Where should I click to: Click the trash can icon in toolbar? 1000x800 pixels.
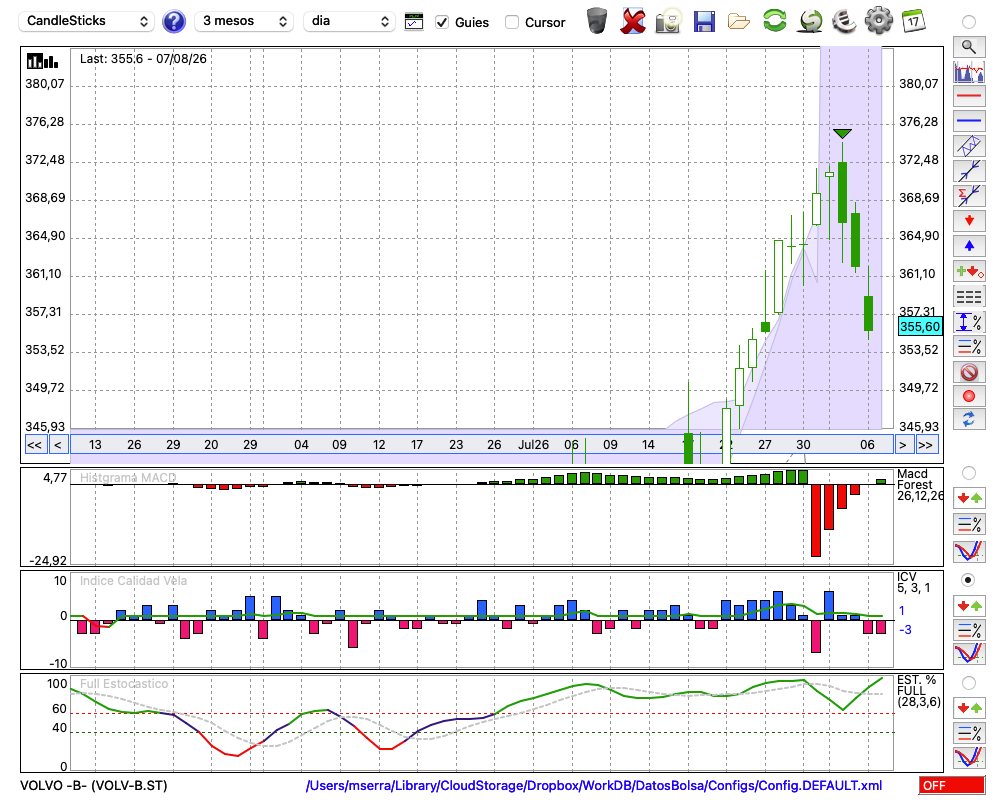597,20
